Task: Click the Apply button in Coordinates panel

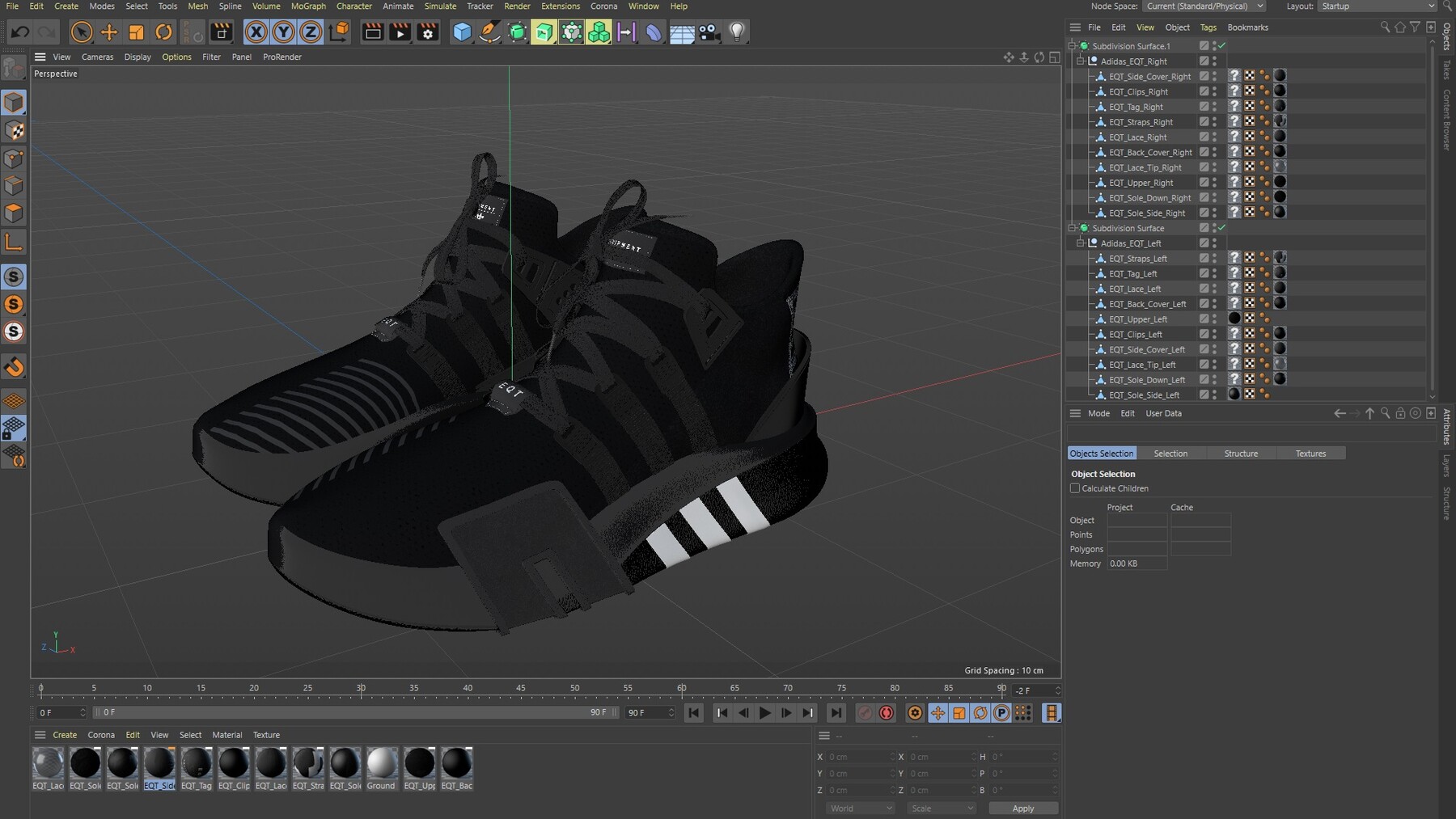Action: pos(1022,808)
